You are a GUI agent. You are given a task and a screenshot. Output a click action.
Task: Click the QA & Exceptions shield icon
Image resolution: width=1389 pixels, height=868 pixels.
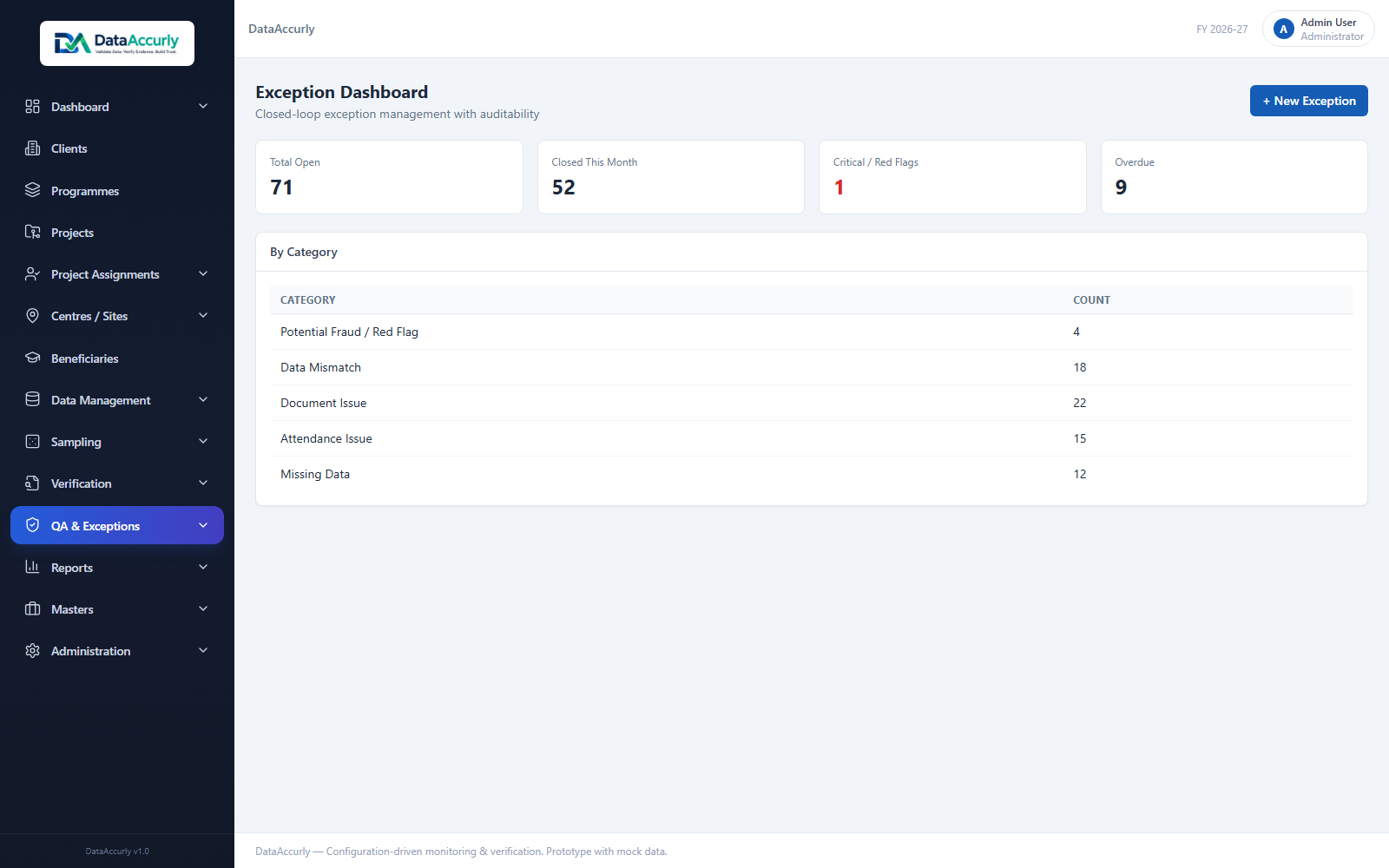point(32,525)
